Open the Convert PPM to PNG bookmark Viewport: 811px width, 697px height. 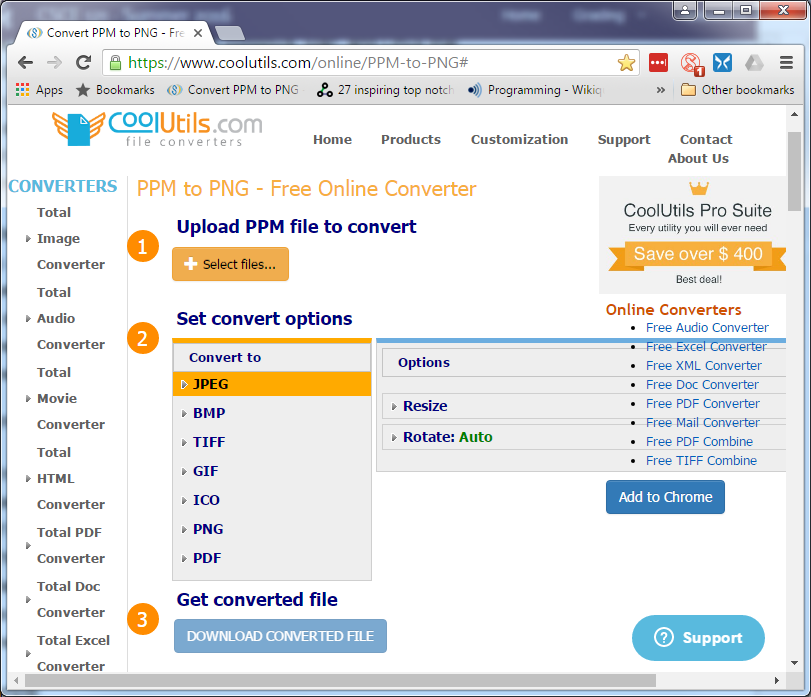coord(233,90)
